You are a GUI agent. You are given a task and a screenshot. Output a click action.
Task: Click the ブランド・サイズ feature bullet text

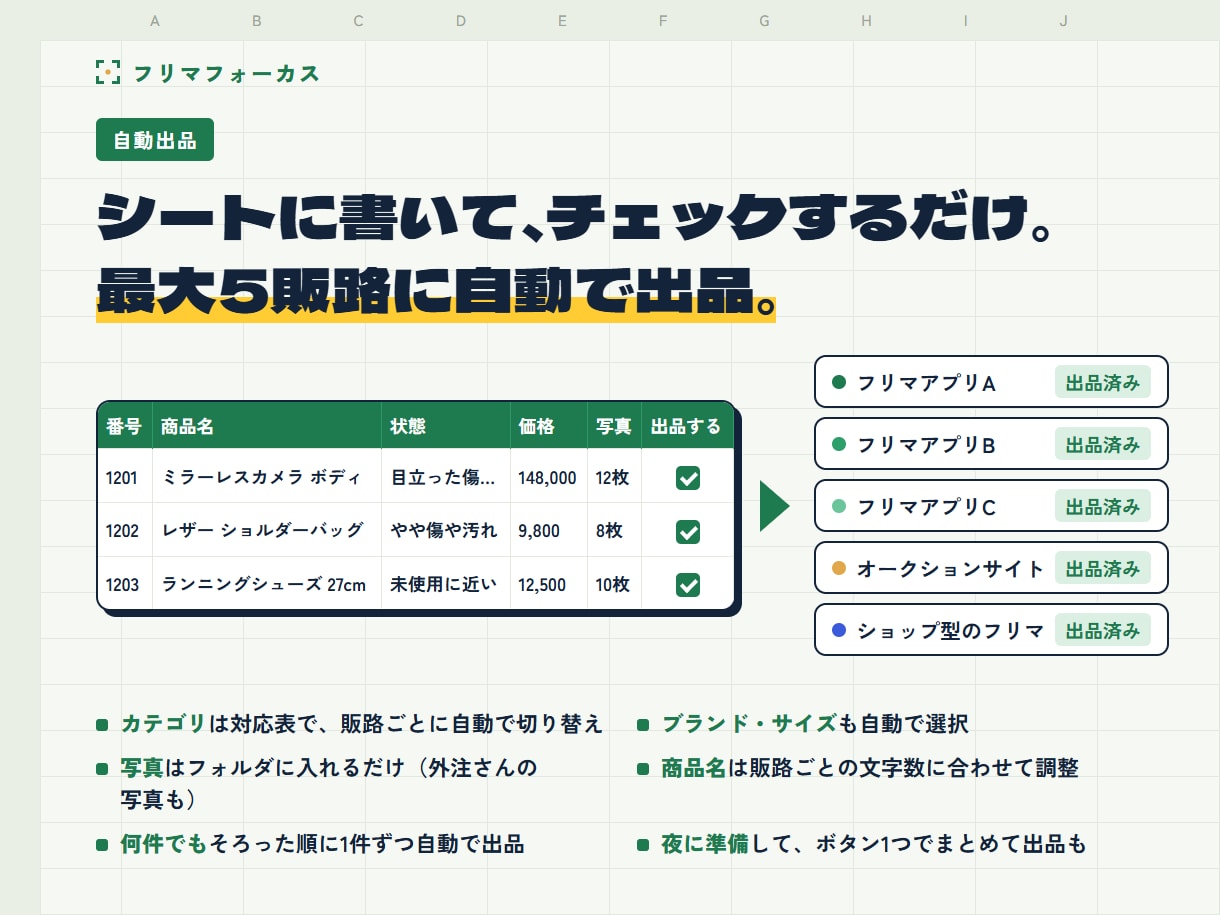pos(815,724)
